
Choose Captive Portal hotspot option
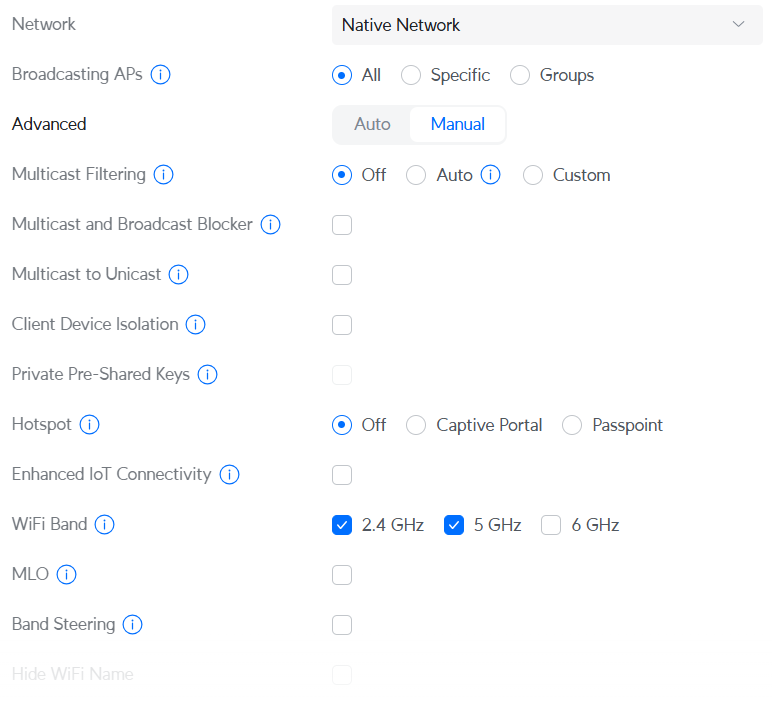pyautogui.click(x=416, y=425)
